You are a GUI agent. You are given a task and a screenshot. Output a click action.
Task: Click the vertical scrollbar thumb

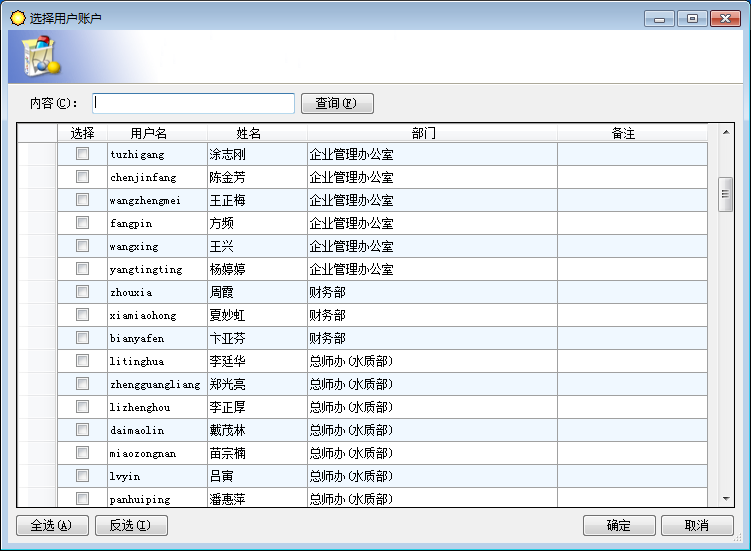coord(726,194)
